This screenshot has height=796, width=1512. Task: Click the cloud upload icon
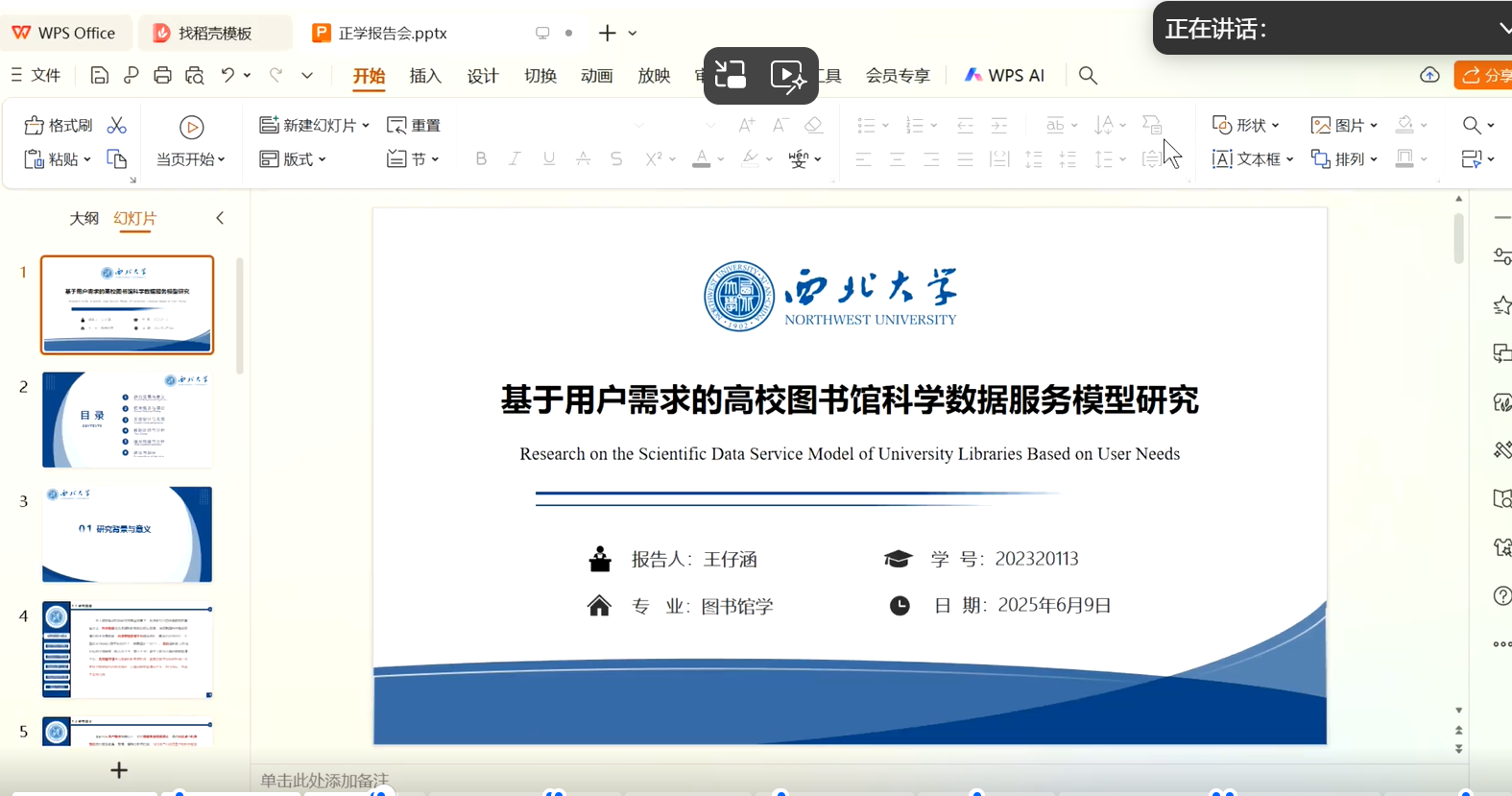point(1429,75)
